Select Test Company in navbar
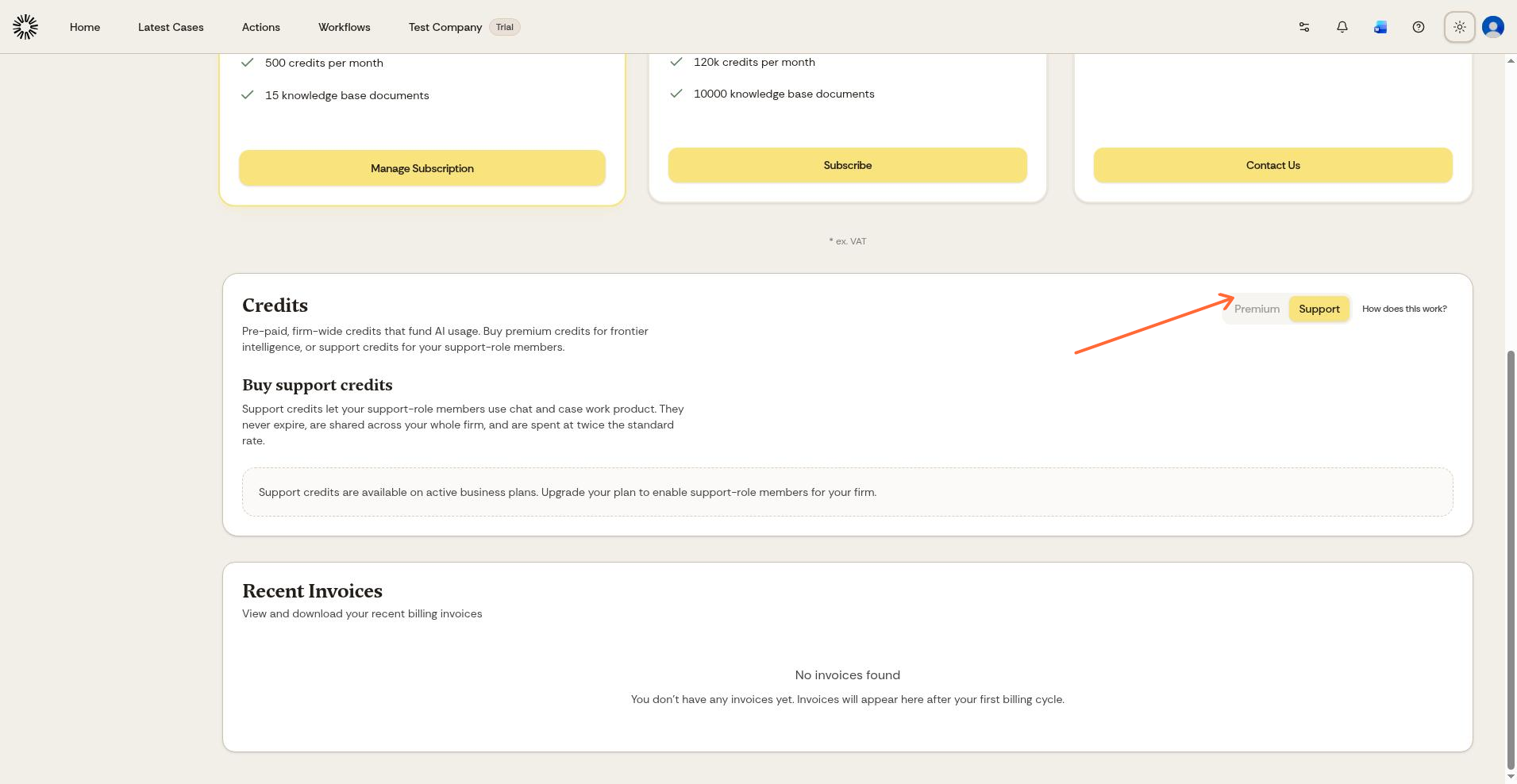1517x784 pixels. coord(445,27)
